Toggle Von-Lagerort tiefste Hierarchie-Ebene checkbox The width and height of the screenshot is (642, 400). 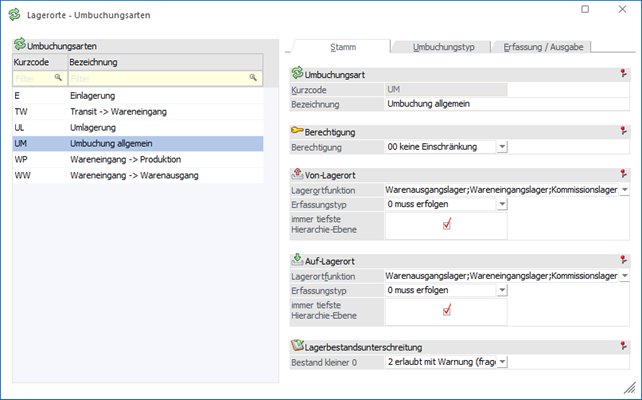point(447,225)
